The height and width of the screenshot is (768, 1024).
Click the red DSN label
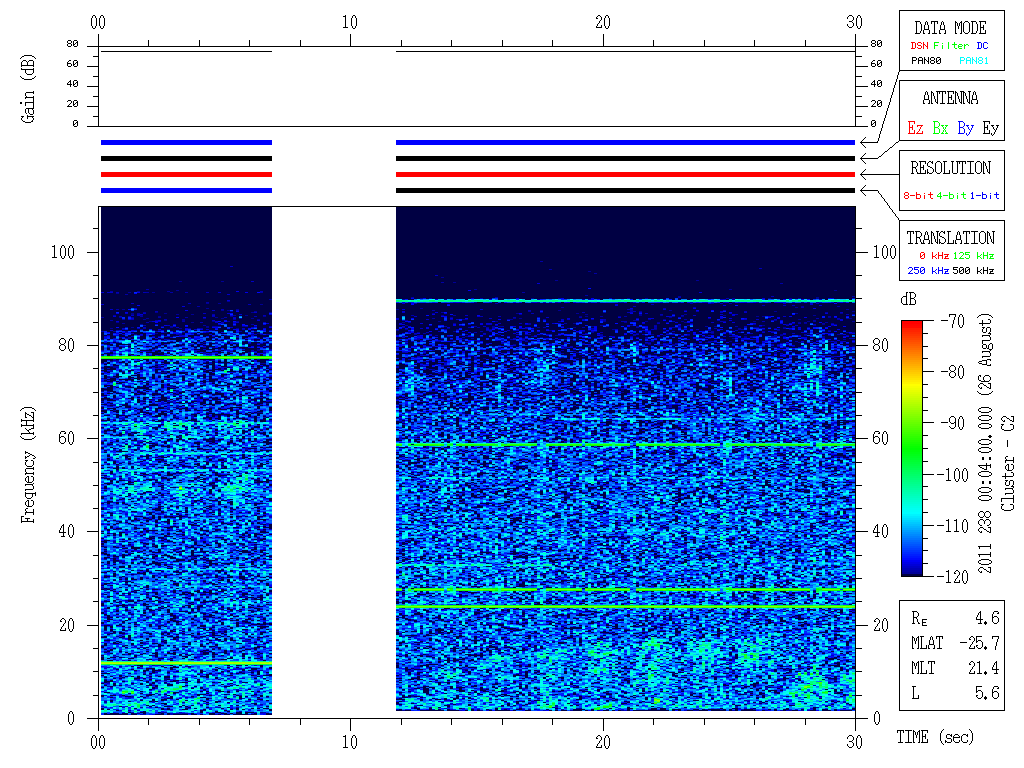pyautogui.click(x=919, y=46)
